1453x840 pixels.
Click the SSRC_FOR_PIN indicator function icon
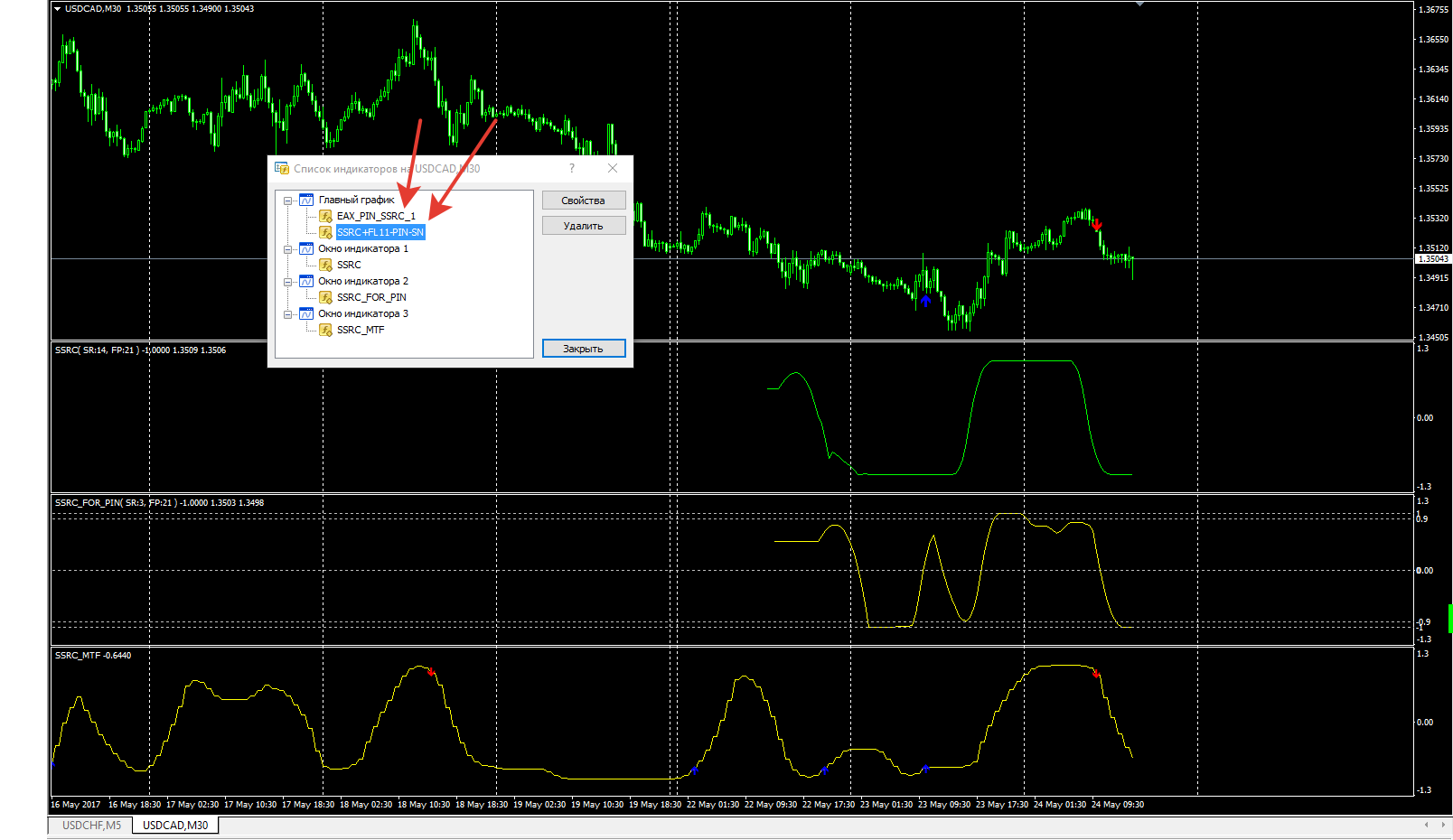tap(325, 297)
